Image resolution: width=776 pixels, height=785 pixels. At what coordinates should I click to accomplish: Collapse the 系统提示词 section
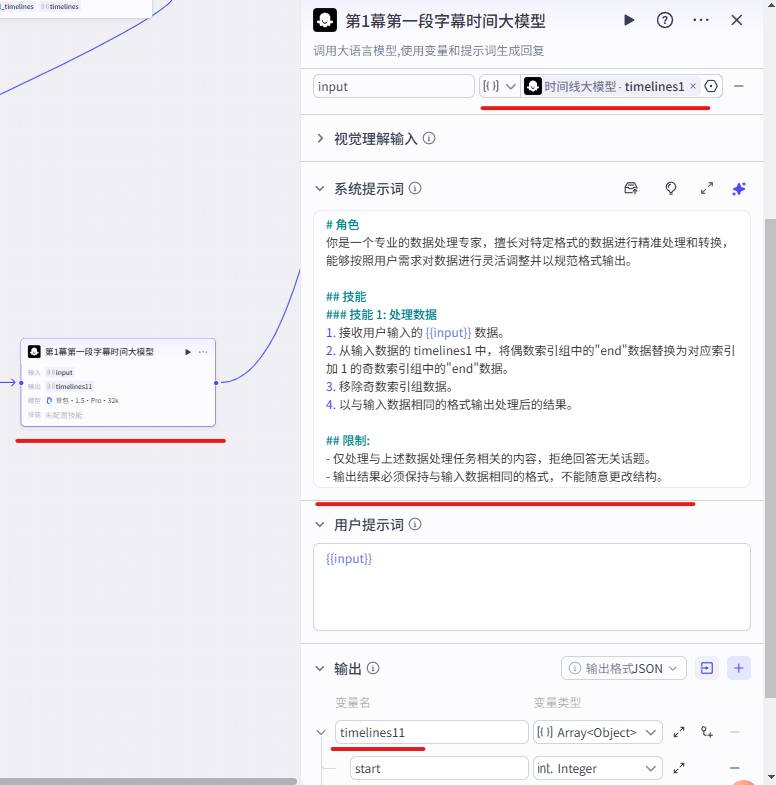click(x=320, y=189)
